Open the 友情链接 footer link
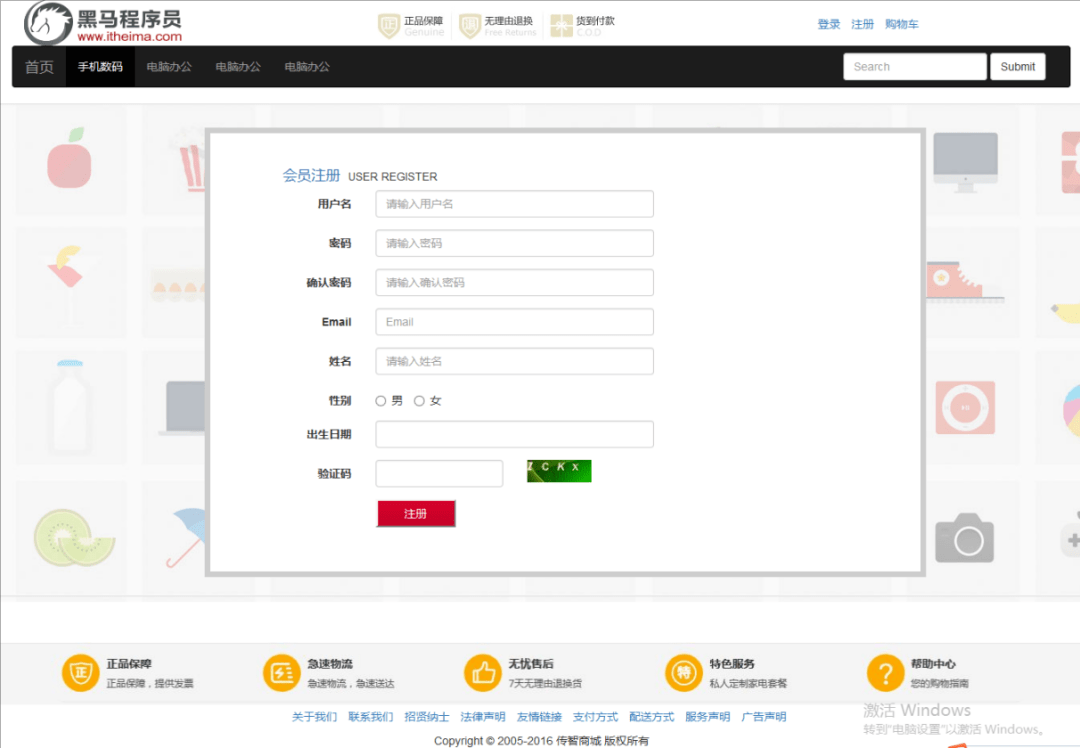1080x748 pixels. [x=540, y=716]
